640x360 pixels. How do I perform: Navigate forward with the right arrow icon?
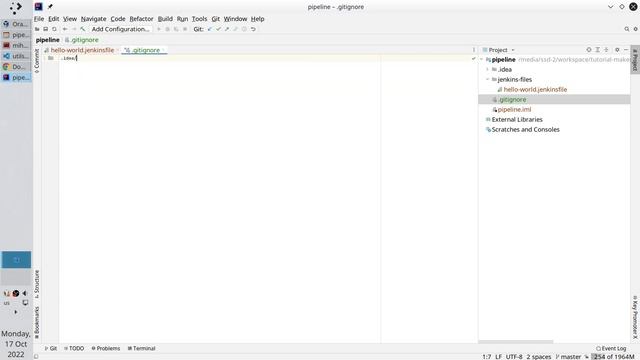pyautogui.click(x=74, y=29)
